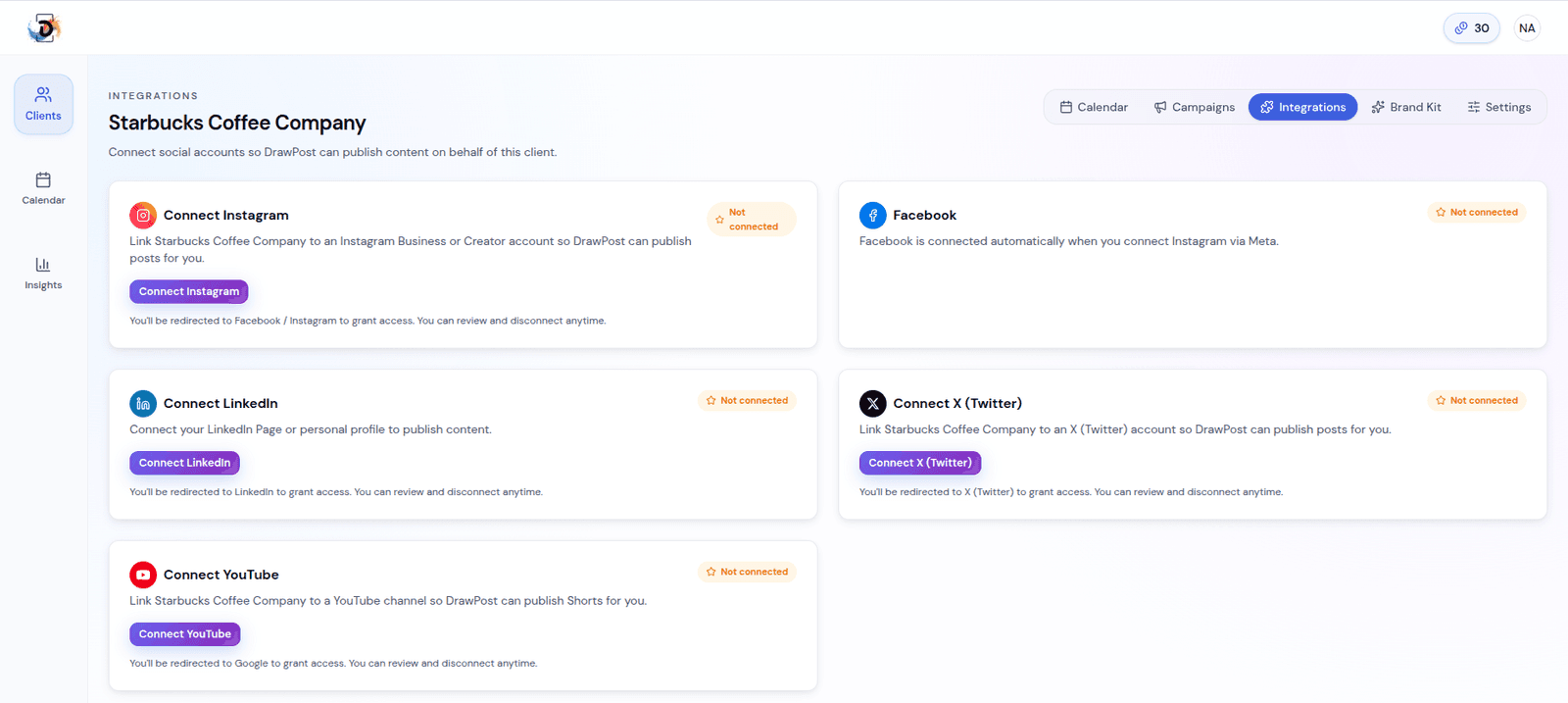
Task: Click the Starbucks Coffee Company heading
Action: point(237,123)
